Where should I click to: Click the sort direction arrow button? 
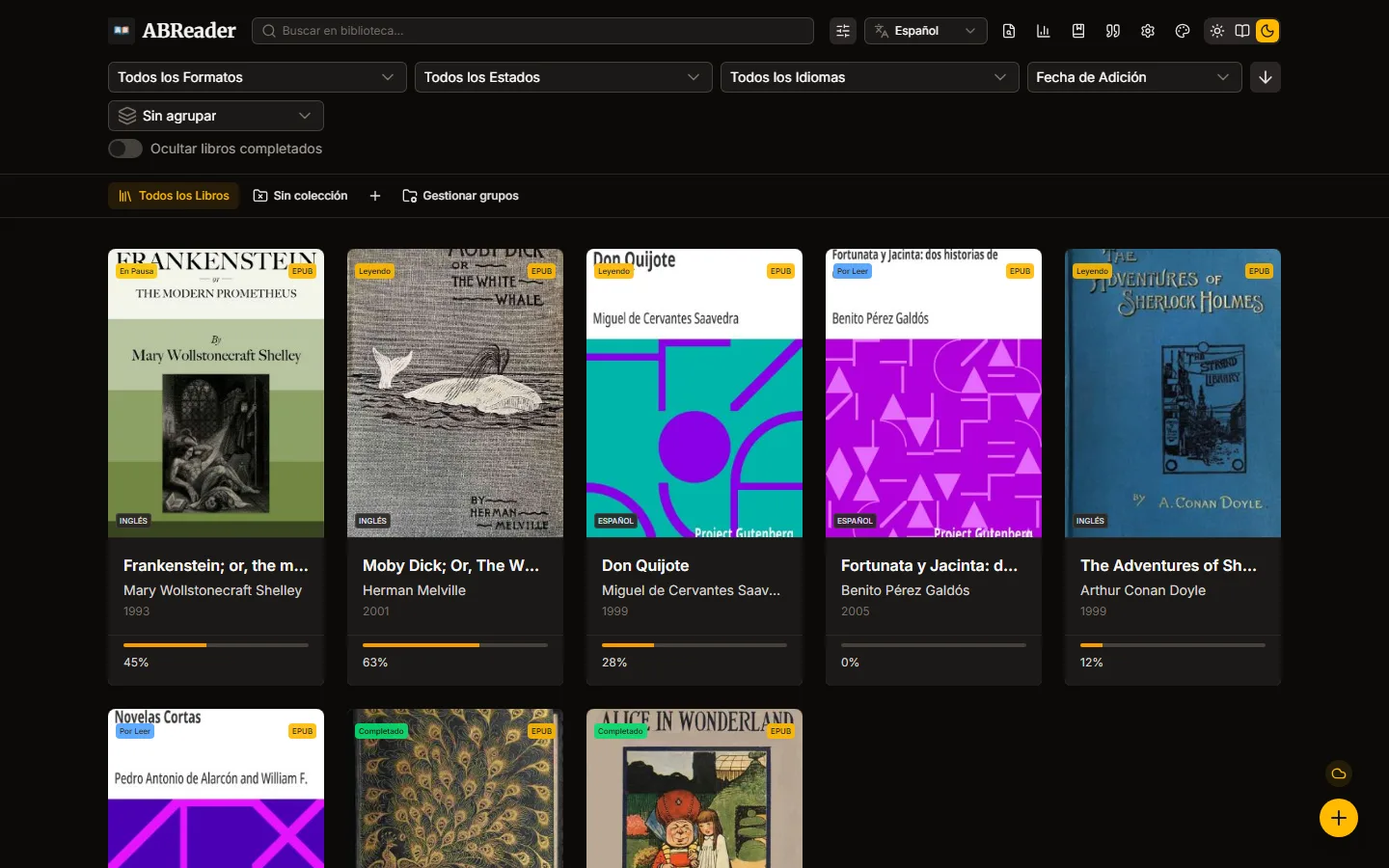[1266, 77]
